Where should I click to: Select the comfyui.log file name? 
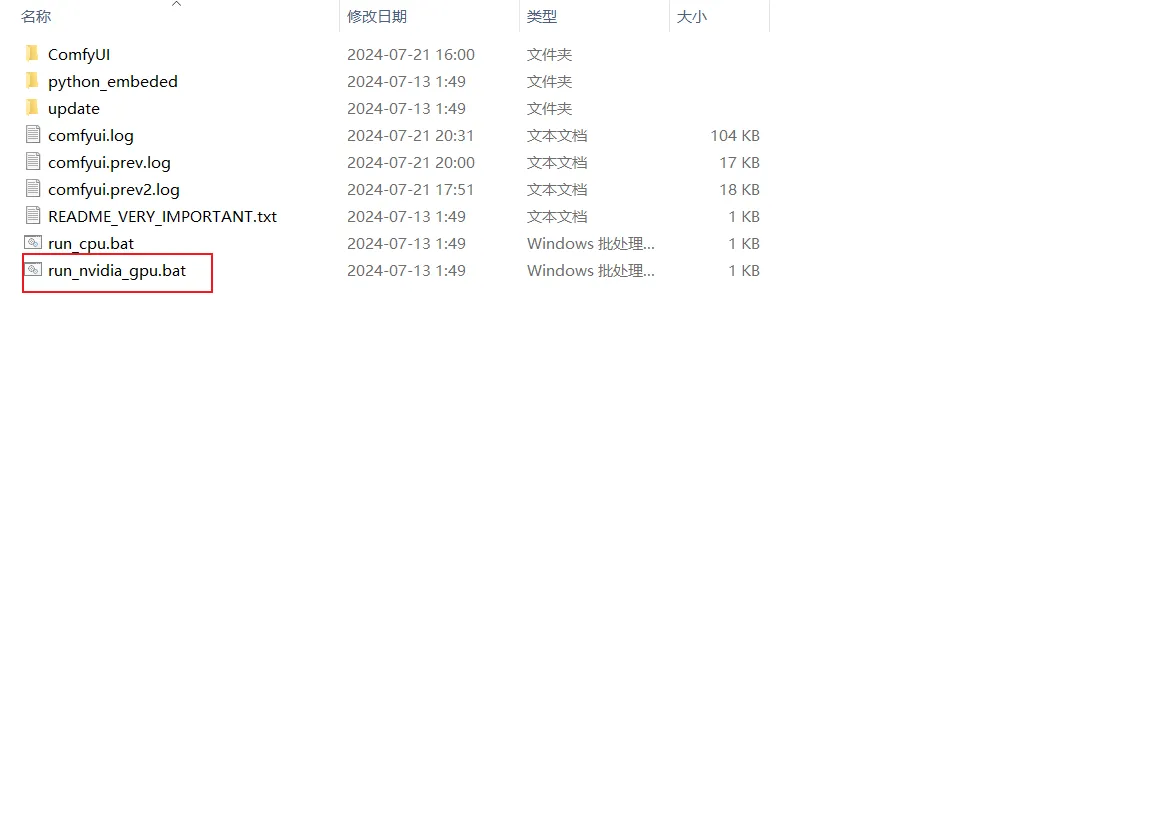coord(91,135)
